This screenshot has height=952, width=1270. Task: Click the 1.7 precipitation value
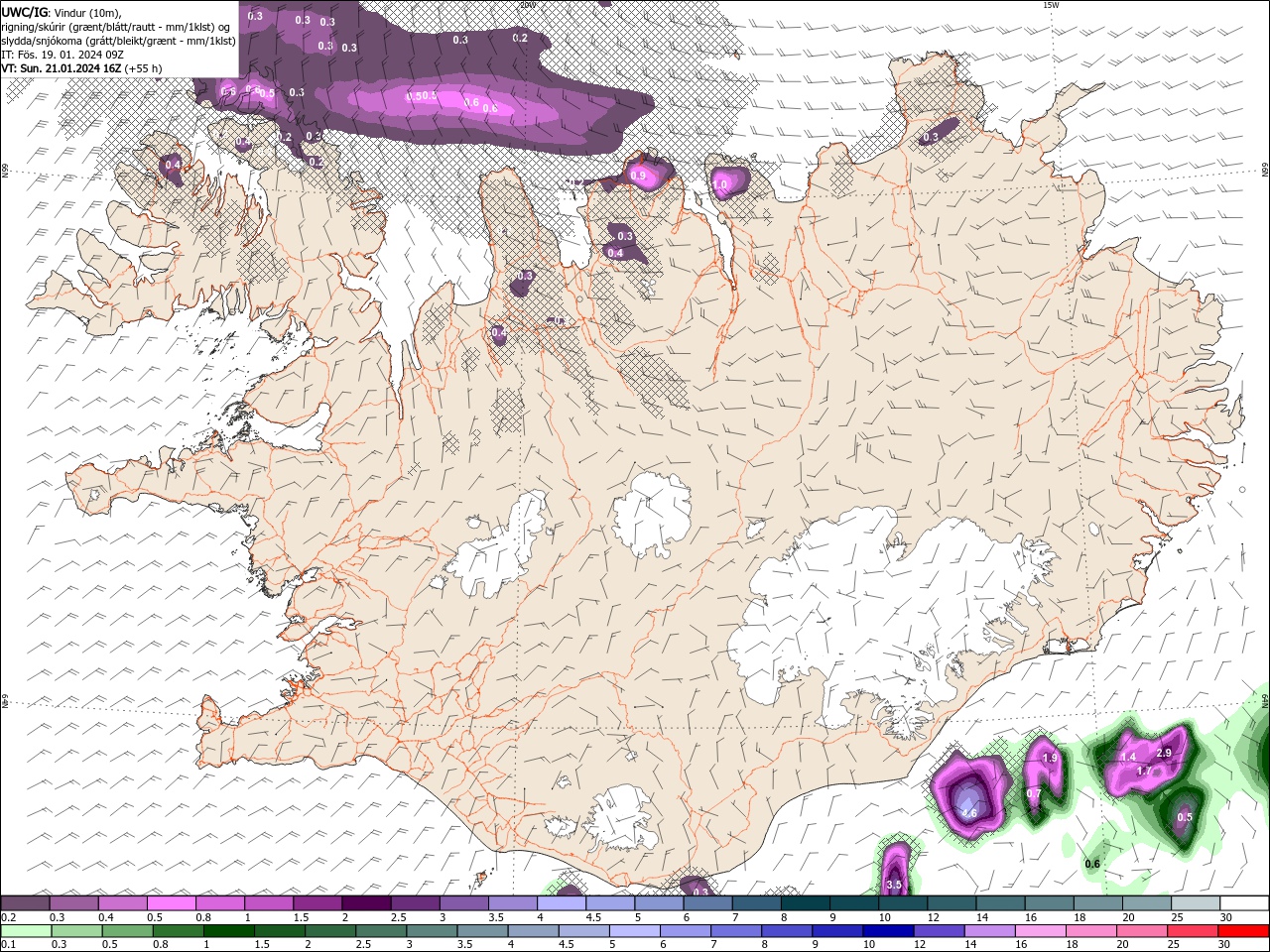coord(1143,772)
